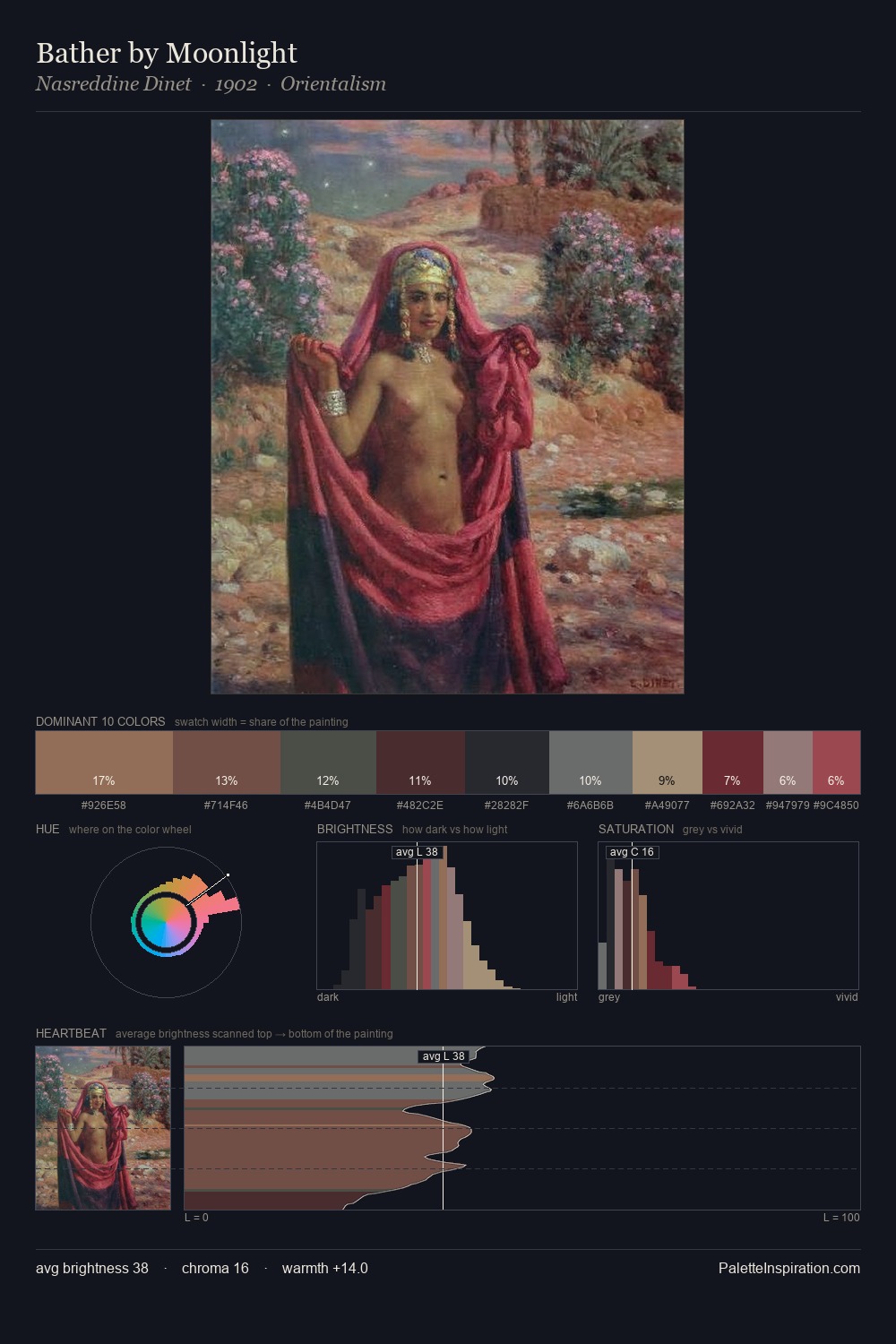Image resolution: width=896 pixels, height=1344 pixels.
Task: Click hex code '#926E58' under the swatches
Action: 104,806
